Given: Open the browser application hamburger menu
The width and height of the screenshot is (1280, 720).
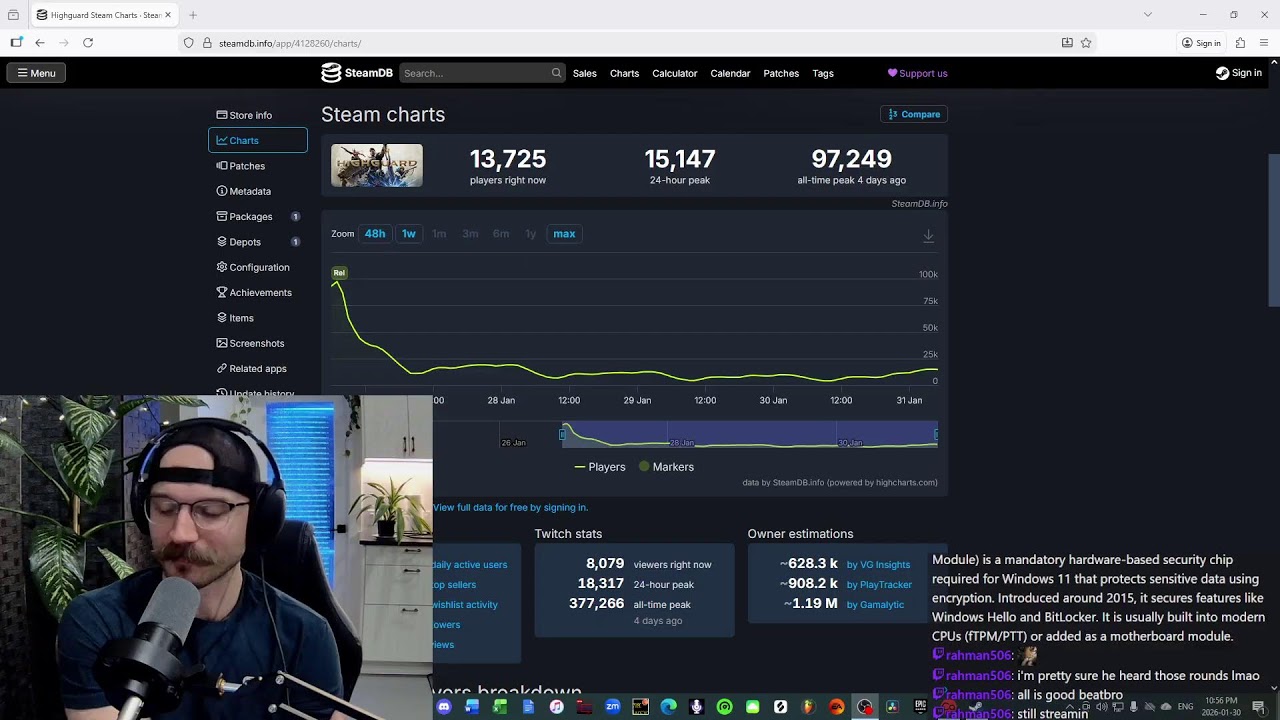Looking at the screenshot, I should (x=1264, y=43).
